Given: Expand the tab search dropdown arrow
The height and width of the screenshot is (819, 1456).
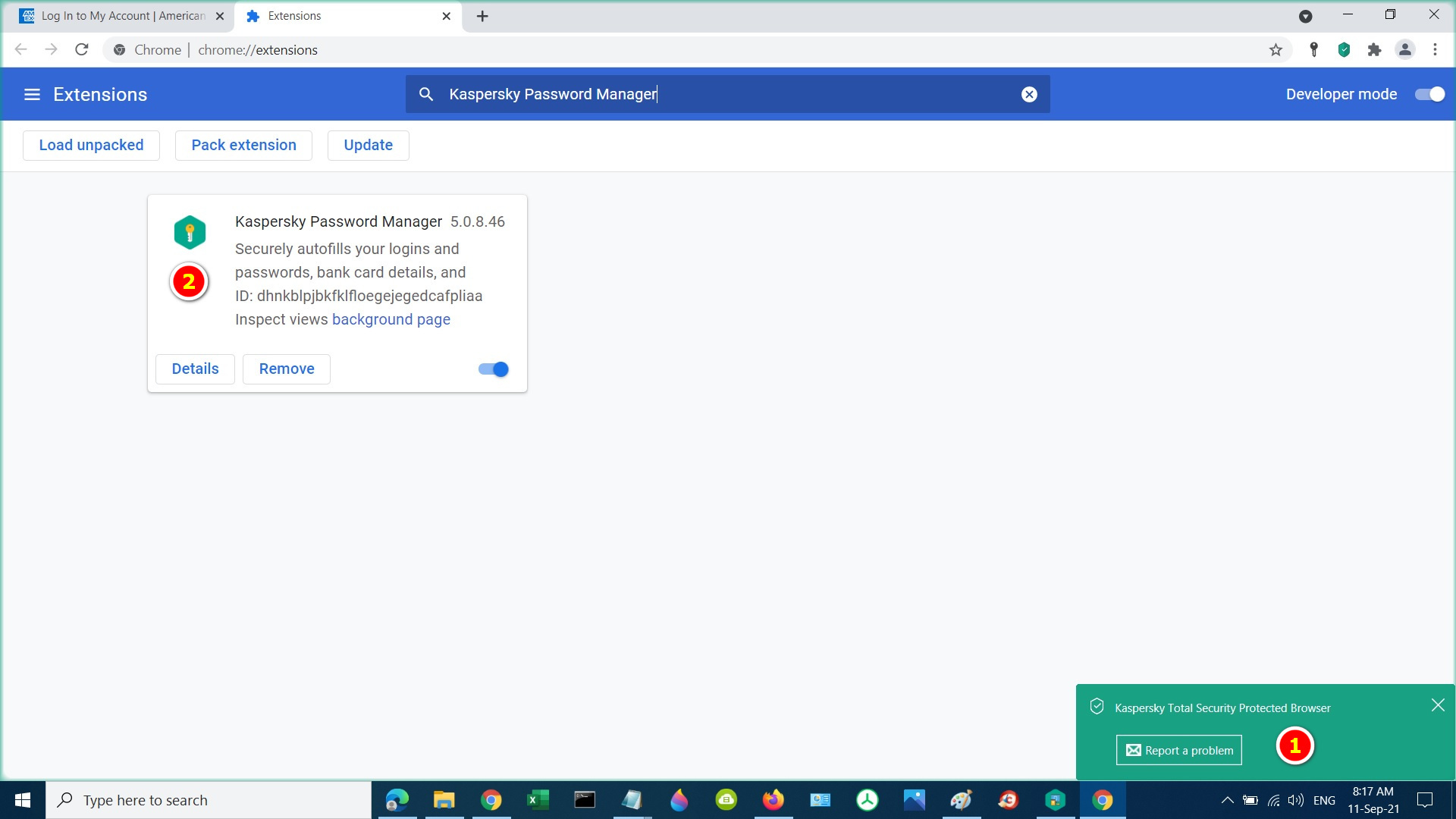Looking at the screenshot, I should click(1305, 16).
